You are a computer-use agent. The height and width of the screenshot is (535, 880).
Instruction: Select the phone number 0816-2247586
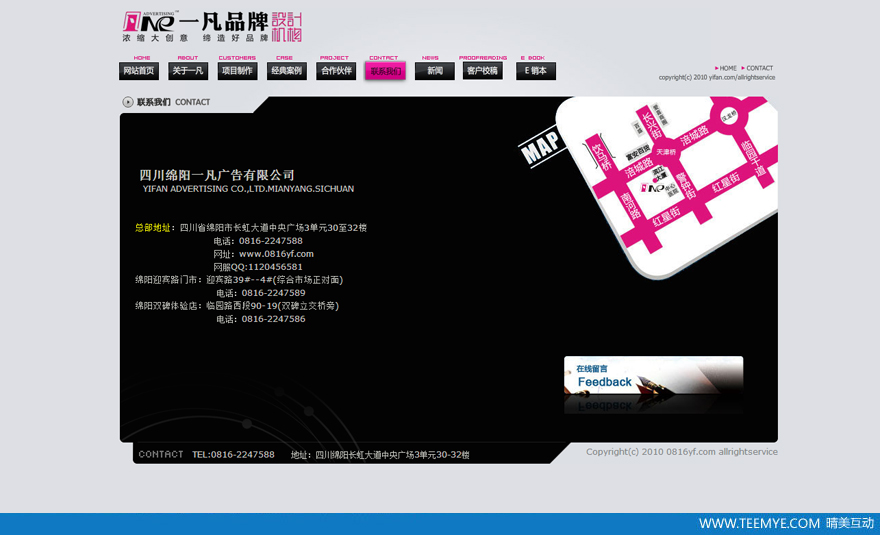[x=273, y=319]
